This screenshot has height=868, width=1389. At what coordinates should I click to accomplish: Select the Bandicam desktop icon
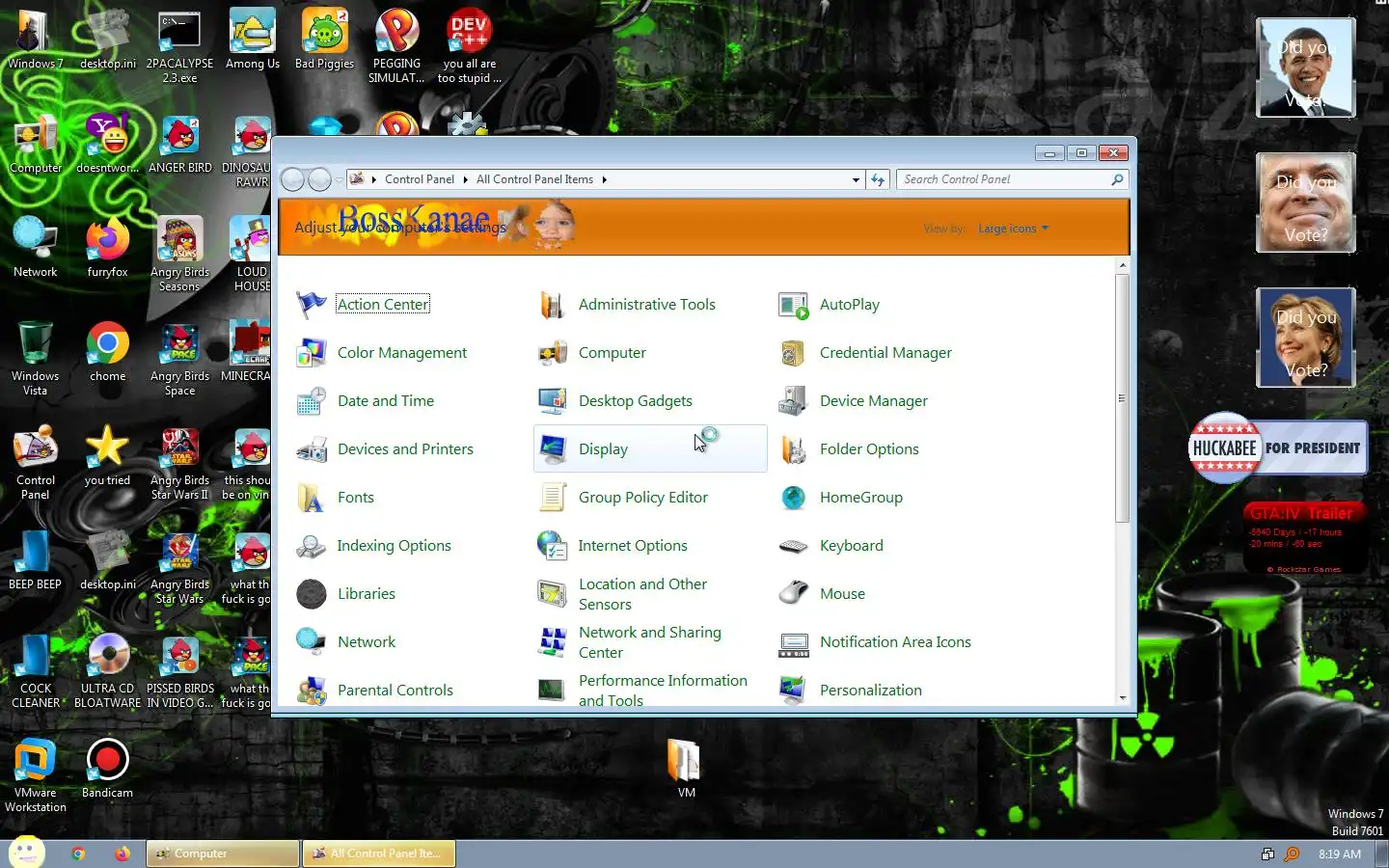point(107,769)
